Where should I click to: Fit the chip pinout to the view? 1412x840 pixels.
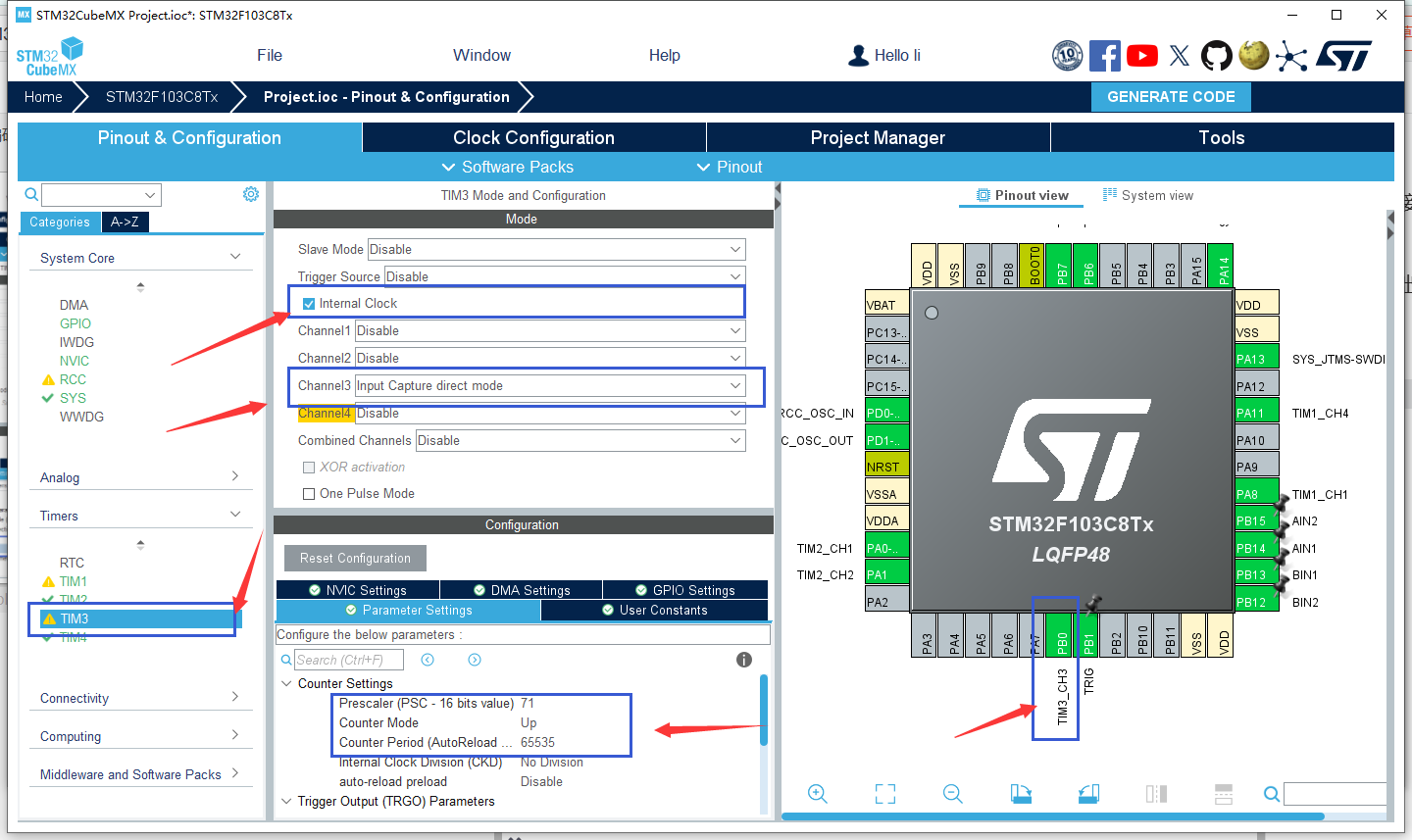click(885, 794)
